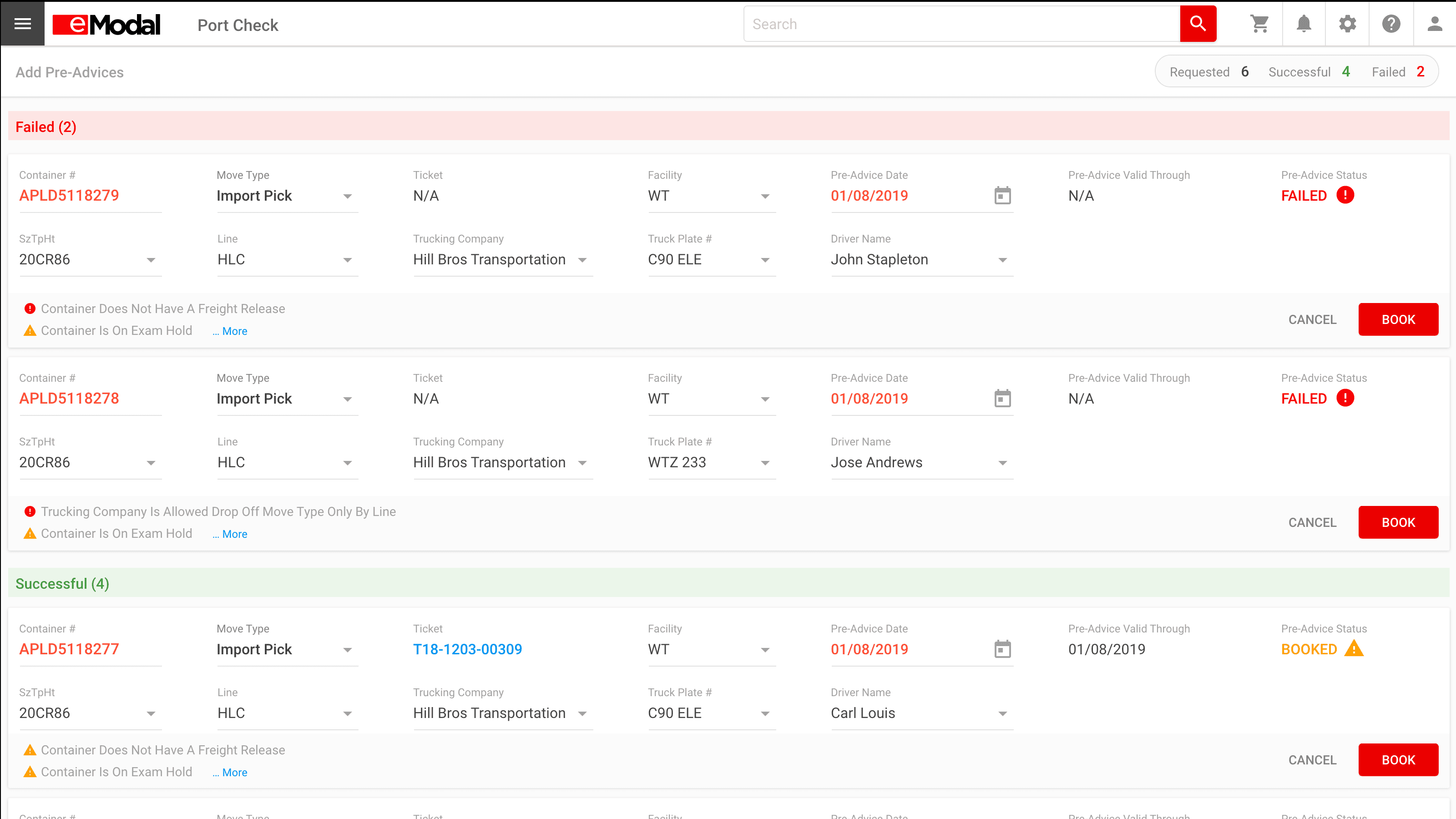Click the FAILED error icon for APLD5118278
This screenshot has height=819, width=1456.
[x=1345, y=398]
